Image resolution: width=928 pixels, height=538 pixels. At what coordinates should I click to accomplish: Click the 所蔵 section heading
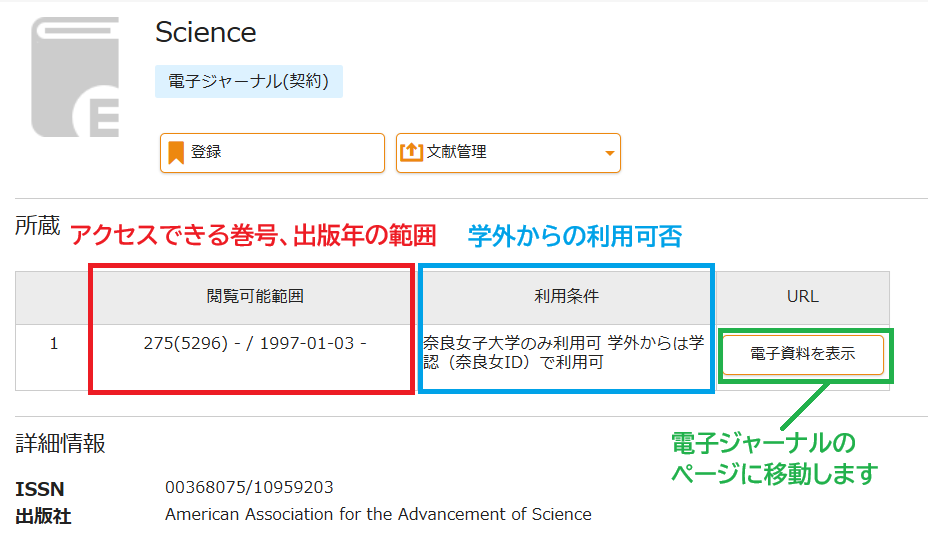(38, 227)
